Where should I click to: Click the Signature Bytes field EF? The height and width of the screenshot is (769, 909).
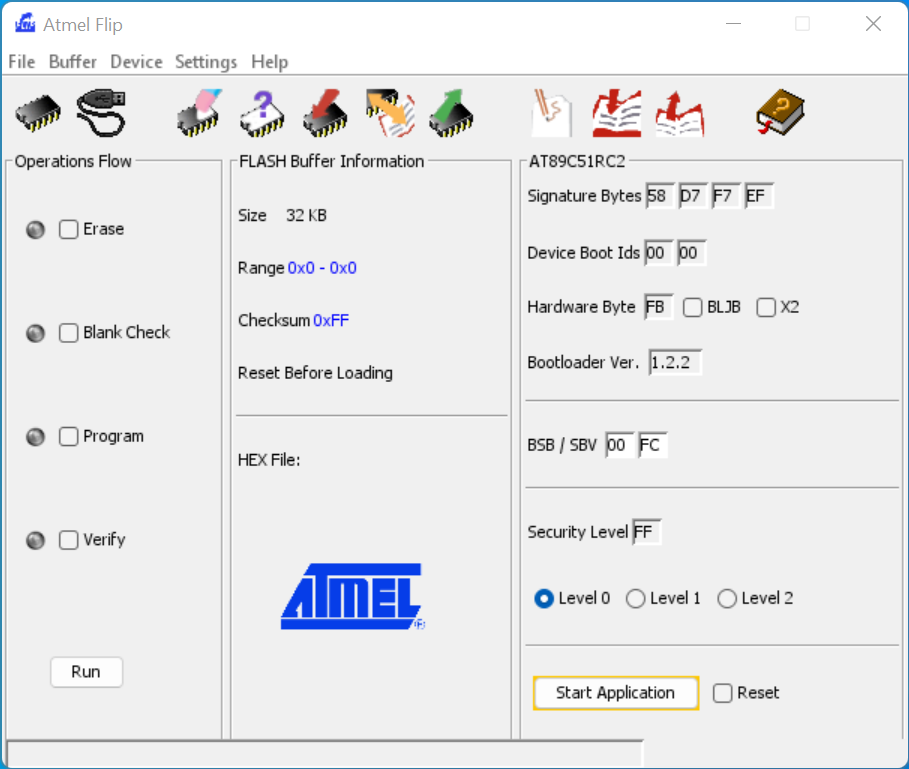(759, 196)
